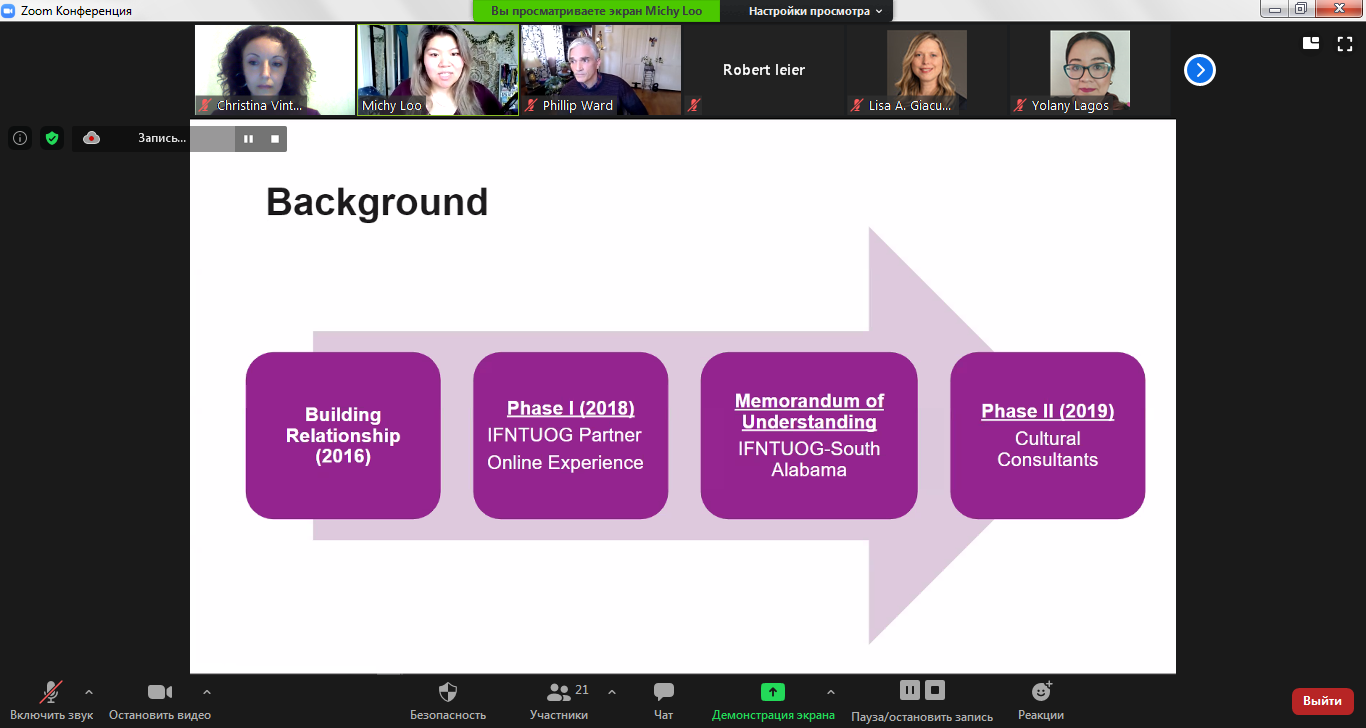Expand audio options arrow next to microphone
The width and height of the screenshot is (1366, 728).
[89, 691]
